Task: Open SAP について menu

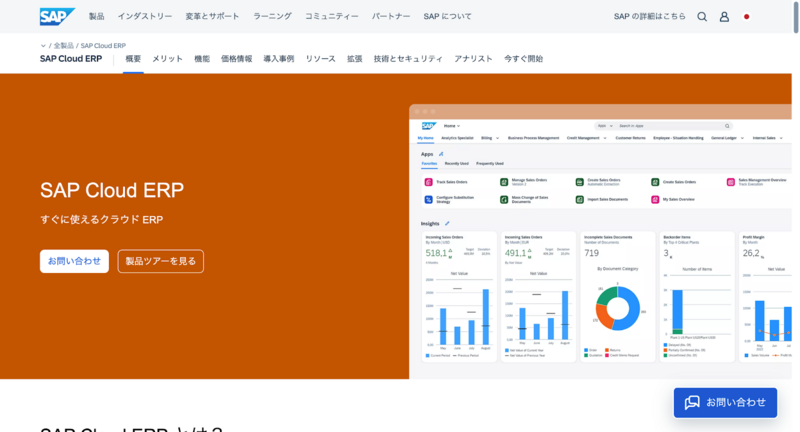Action: click(447, 16)
